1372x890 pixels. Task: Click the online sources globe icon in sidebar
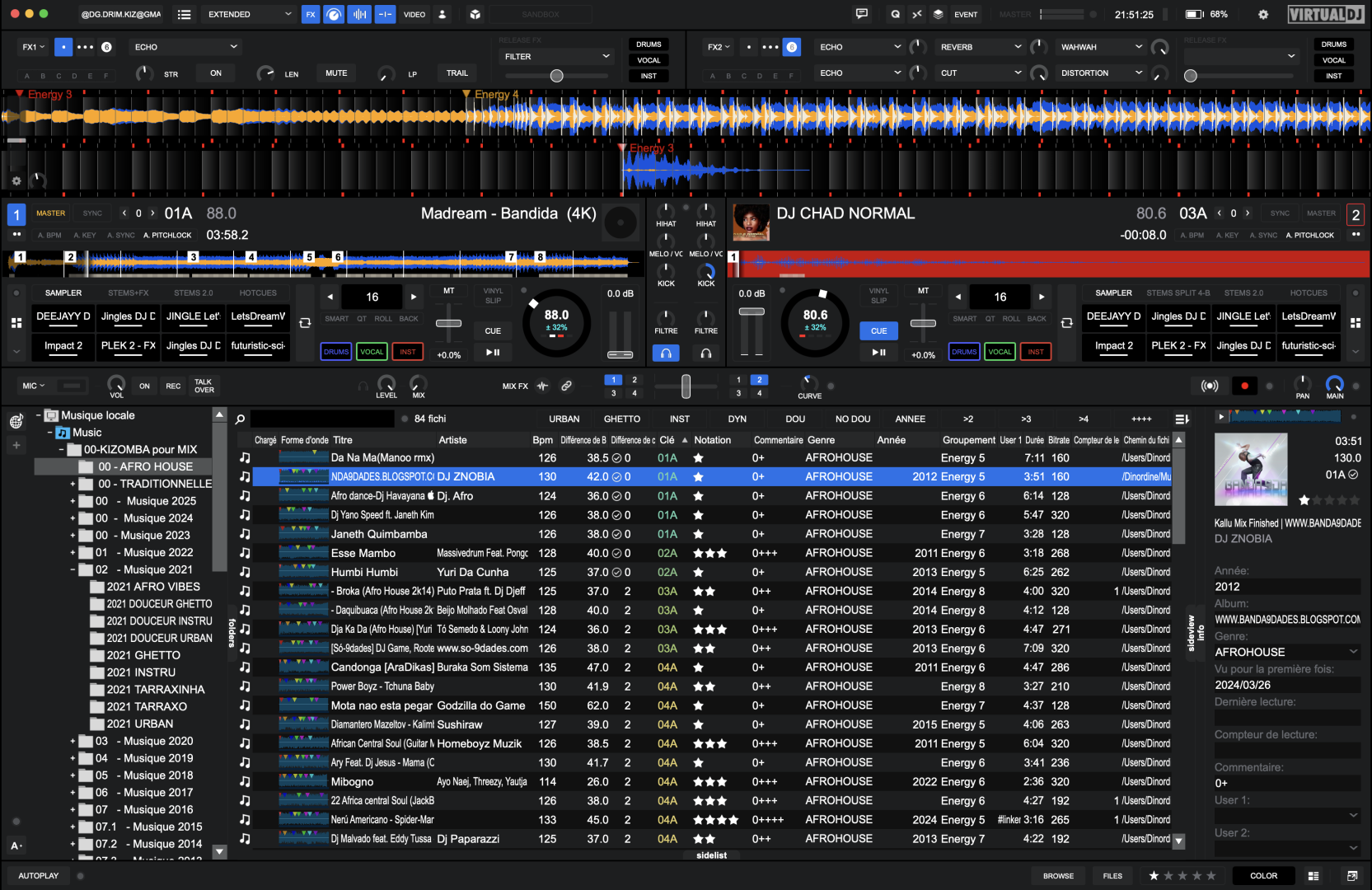point(16,422)
